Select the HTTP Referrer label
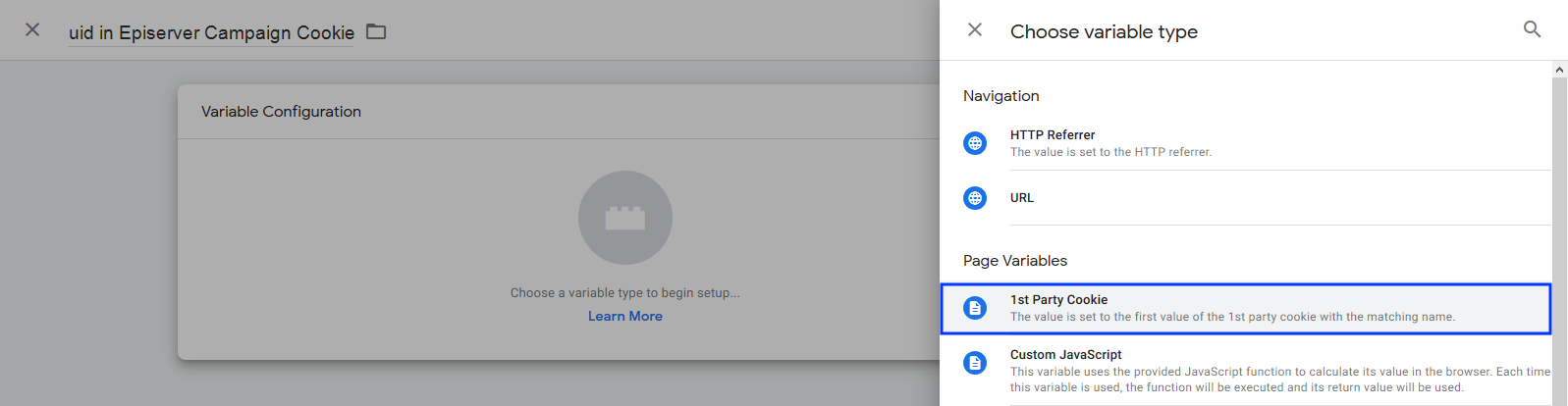The width and height of the screenshot is (1568, 406). tap(1053, 135)
